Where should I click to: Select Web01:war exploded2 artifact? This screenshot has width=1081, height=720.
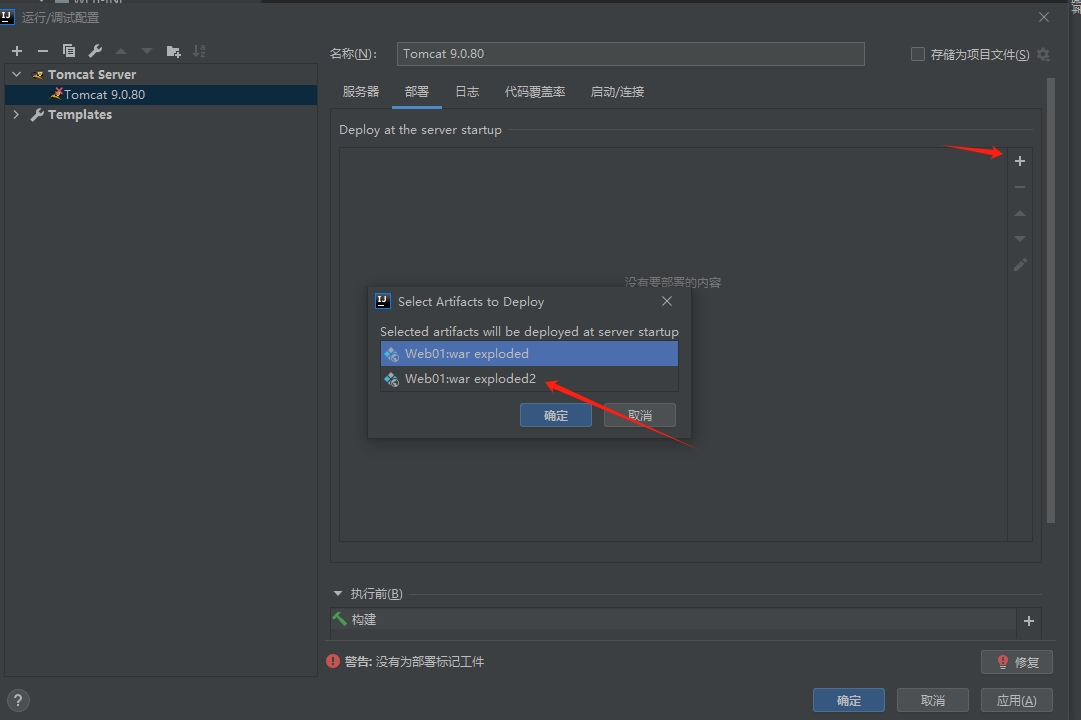click(x=529, y=379)
